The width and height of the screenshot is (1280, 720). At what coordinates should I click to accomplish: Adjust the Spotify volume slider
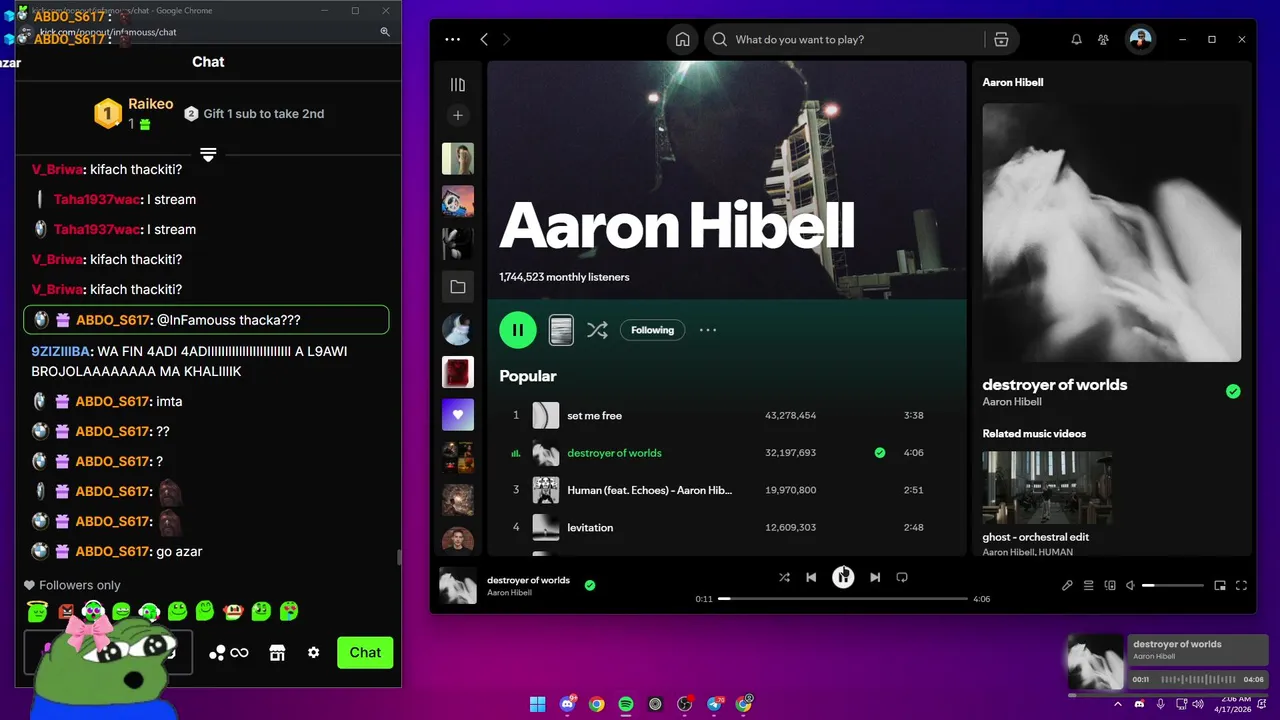[1173, 586]
